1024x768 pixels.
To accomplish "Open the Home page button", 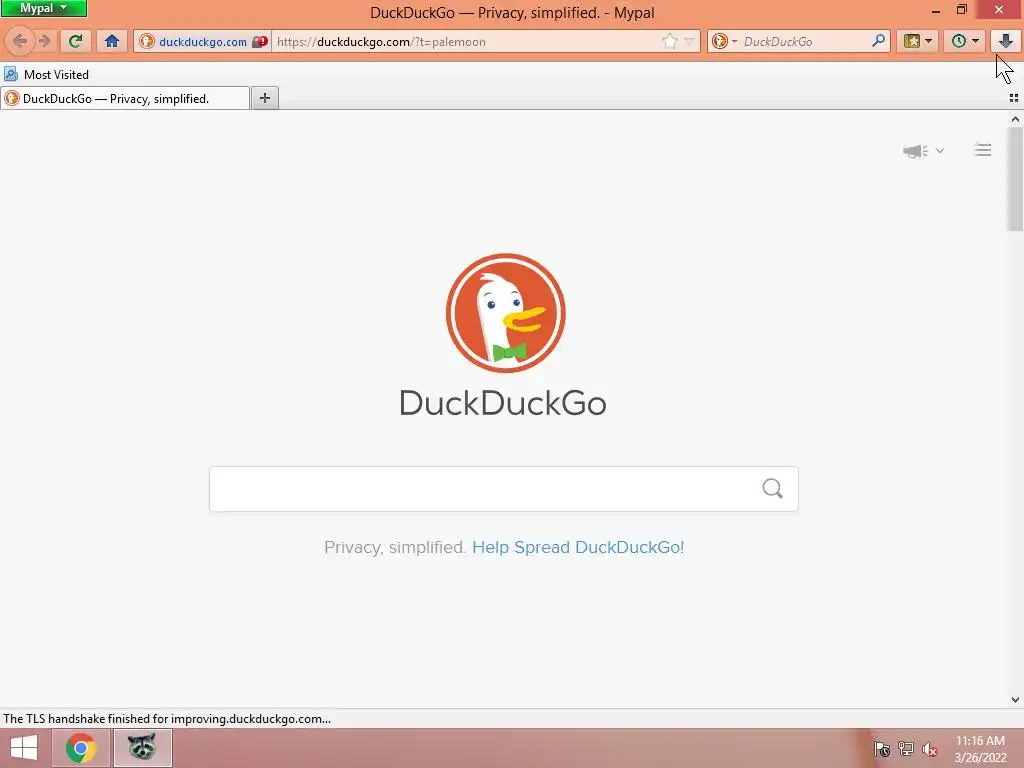I will [112, 41].
